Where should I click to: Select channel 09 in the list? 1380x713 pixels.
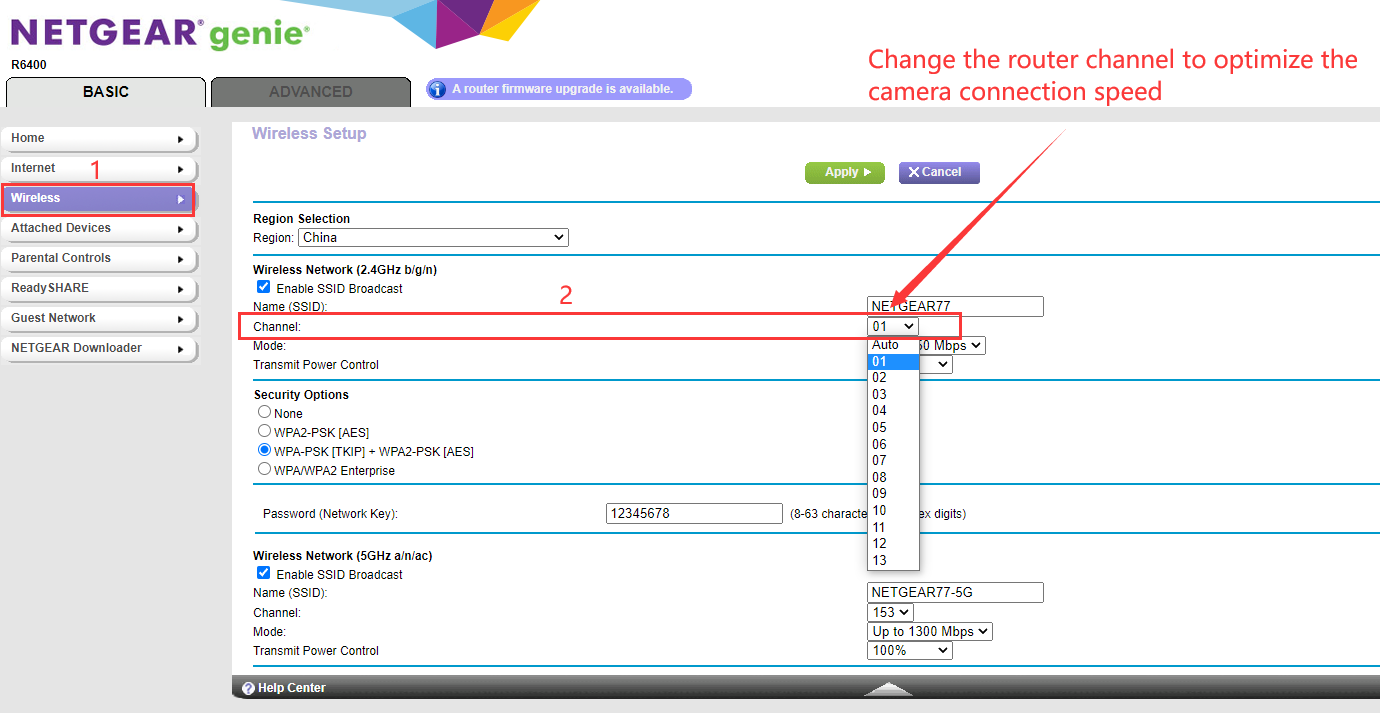click(x=893, y=494)
